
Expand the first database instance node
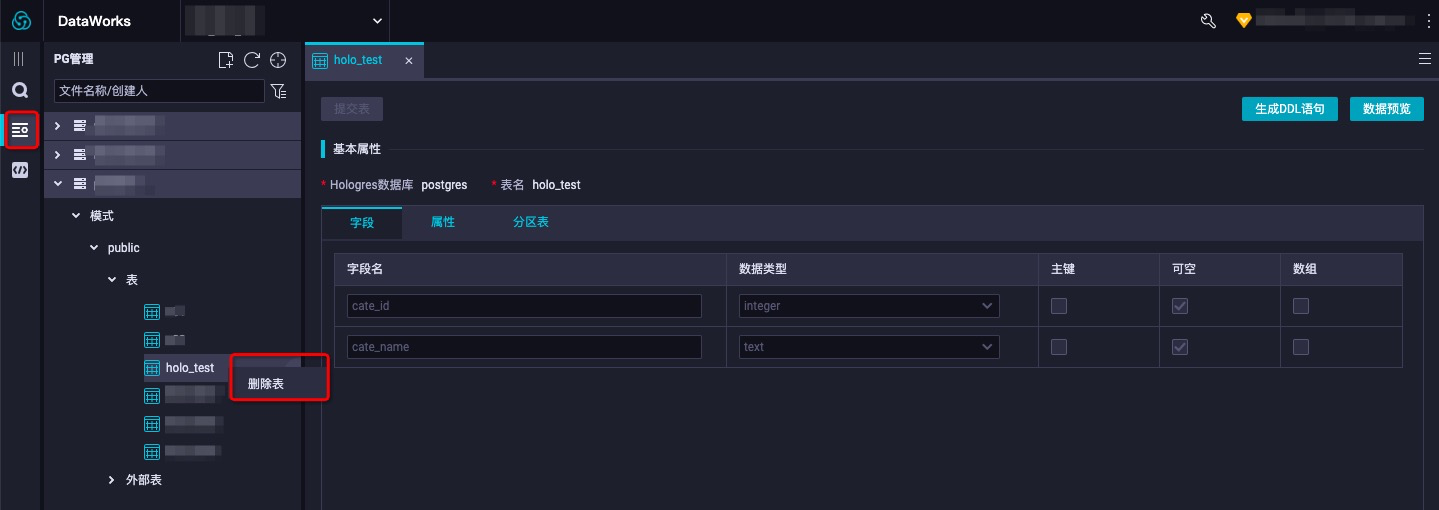pos(58,126)
